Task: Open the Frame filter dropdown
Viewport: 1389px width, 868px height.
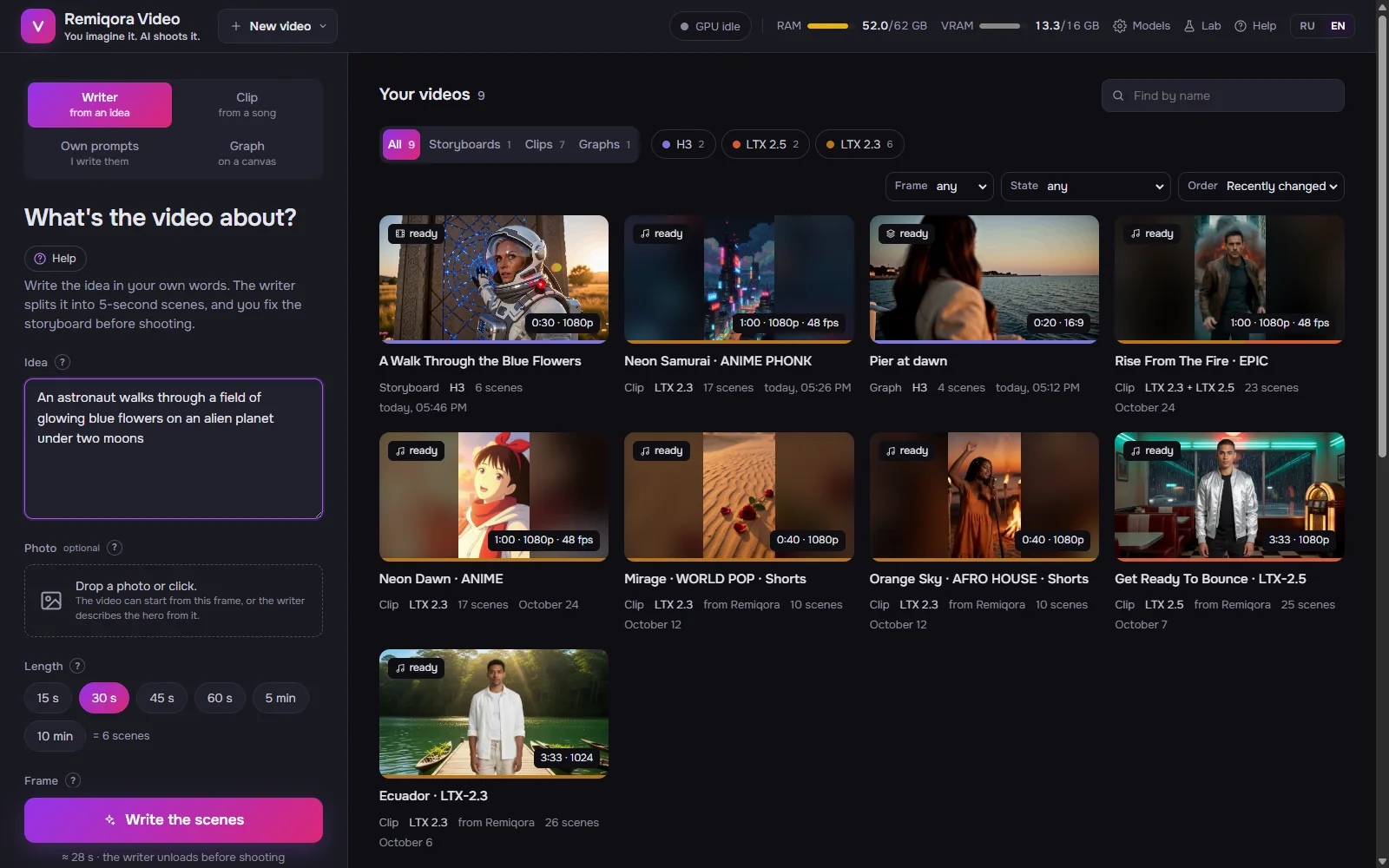Action: [x=939, y=186]
